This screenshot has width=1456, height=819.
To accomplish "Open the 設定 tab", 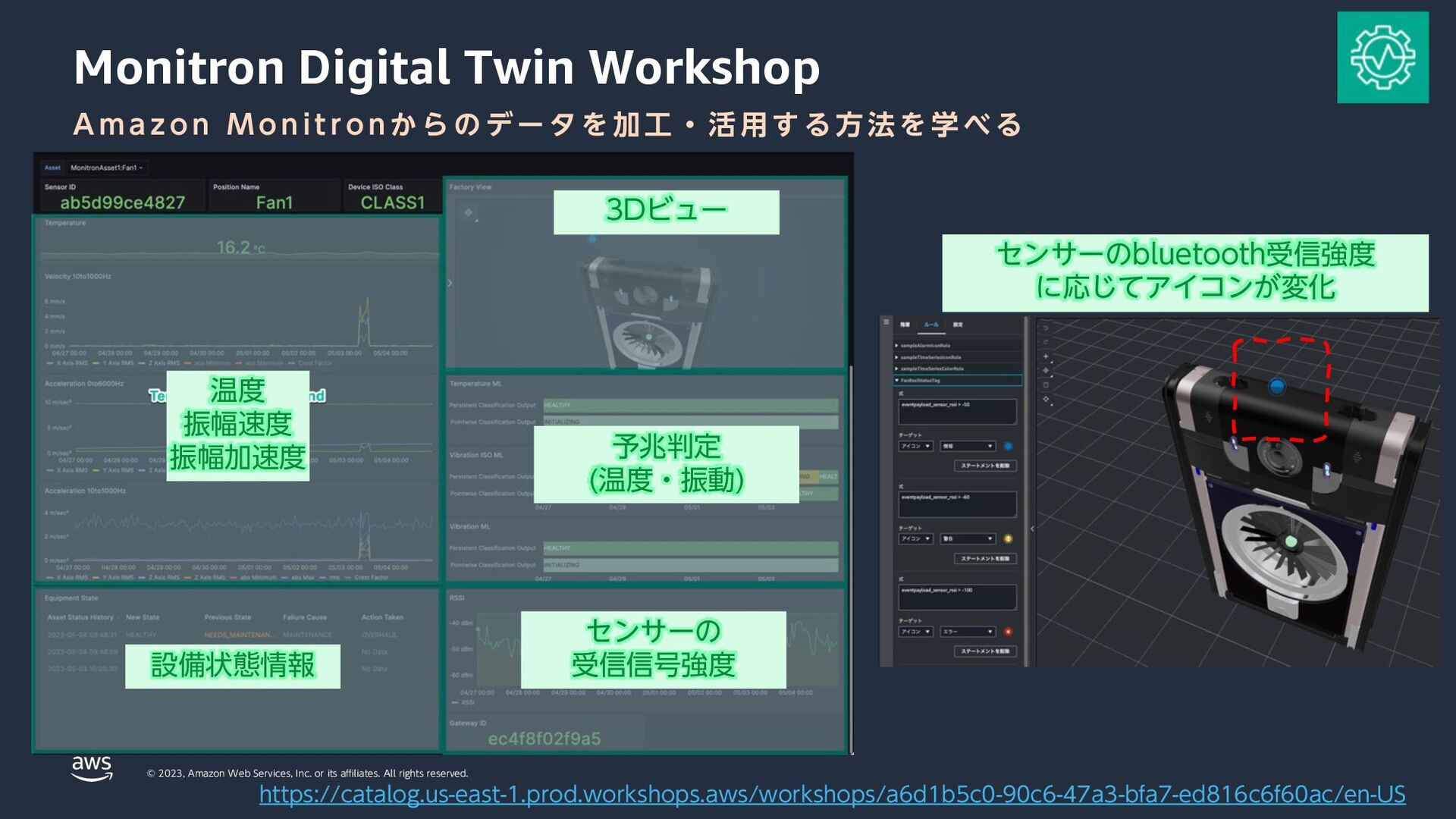I will (958, 325).
